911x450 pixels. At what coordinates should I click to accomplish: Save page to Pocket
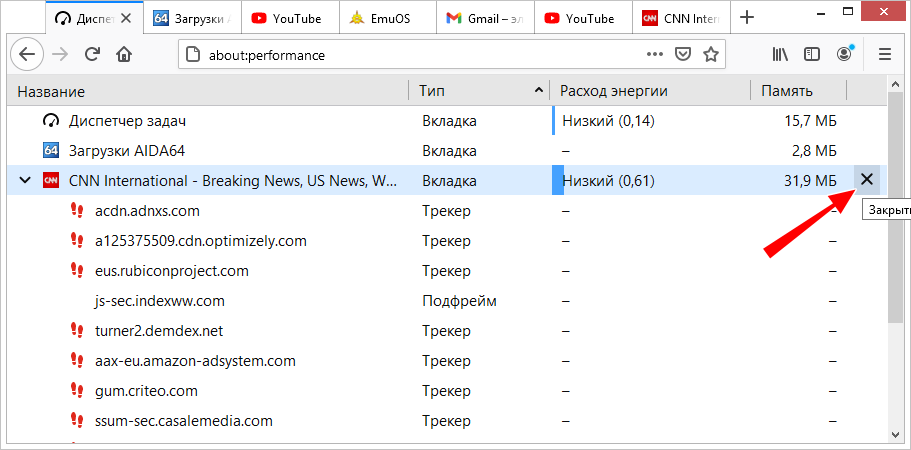[x=683, y=55]
